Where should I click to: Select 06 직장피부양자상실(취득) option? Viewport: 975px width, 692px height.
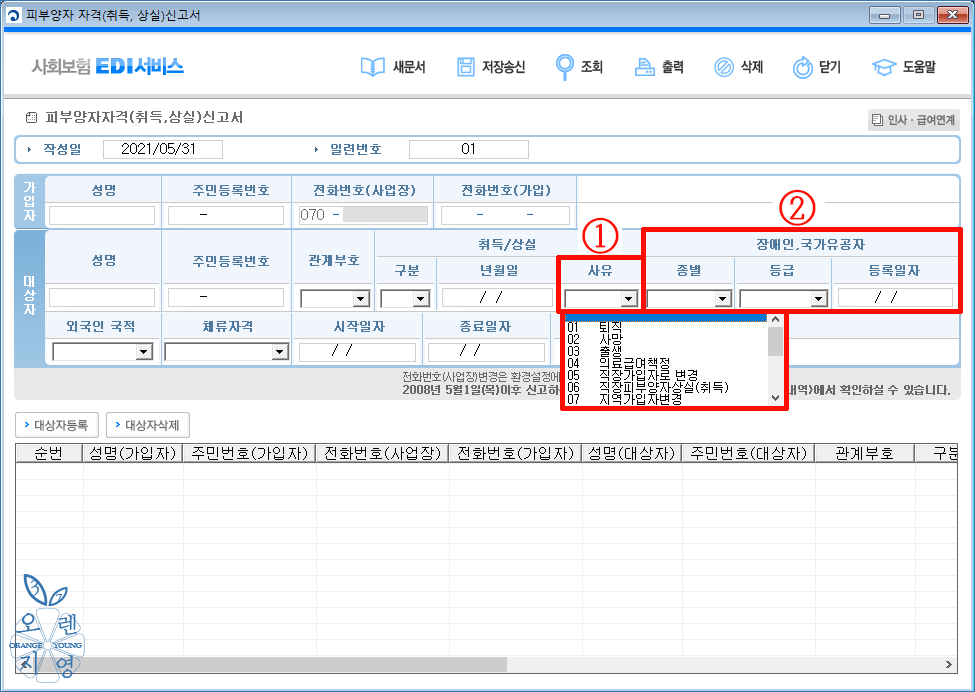coord(667,387)
